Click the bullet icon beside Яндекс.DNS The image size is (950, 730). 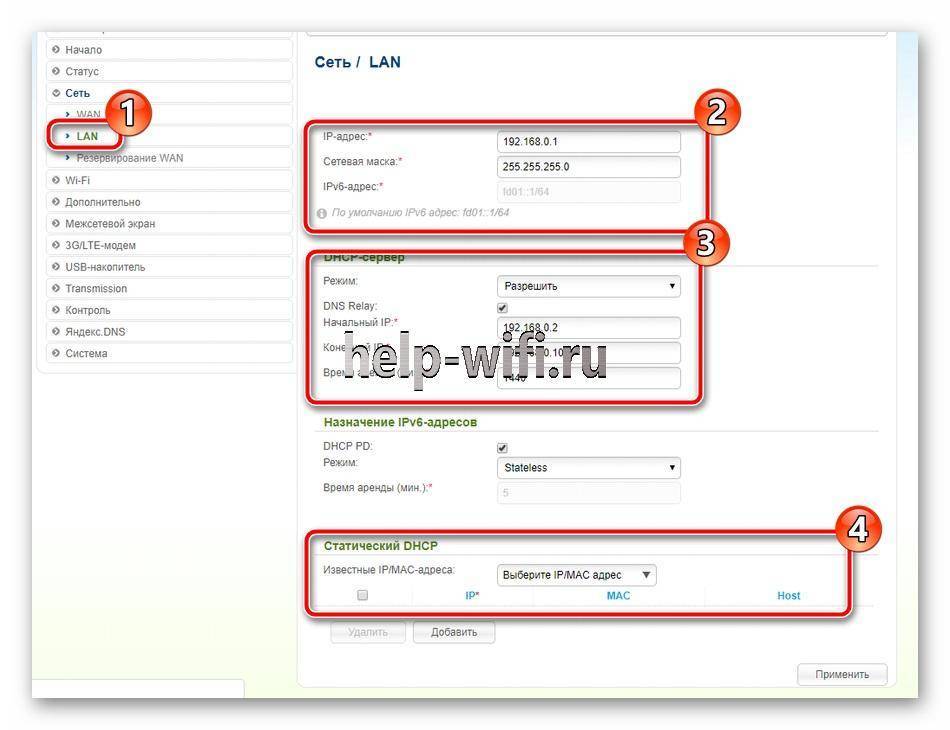[56, 331]
